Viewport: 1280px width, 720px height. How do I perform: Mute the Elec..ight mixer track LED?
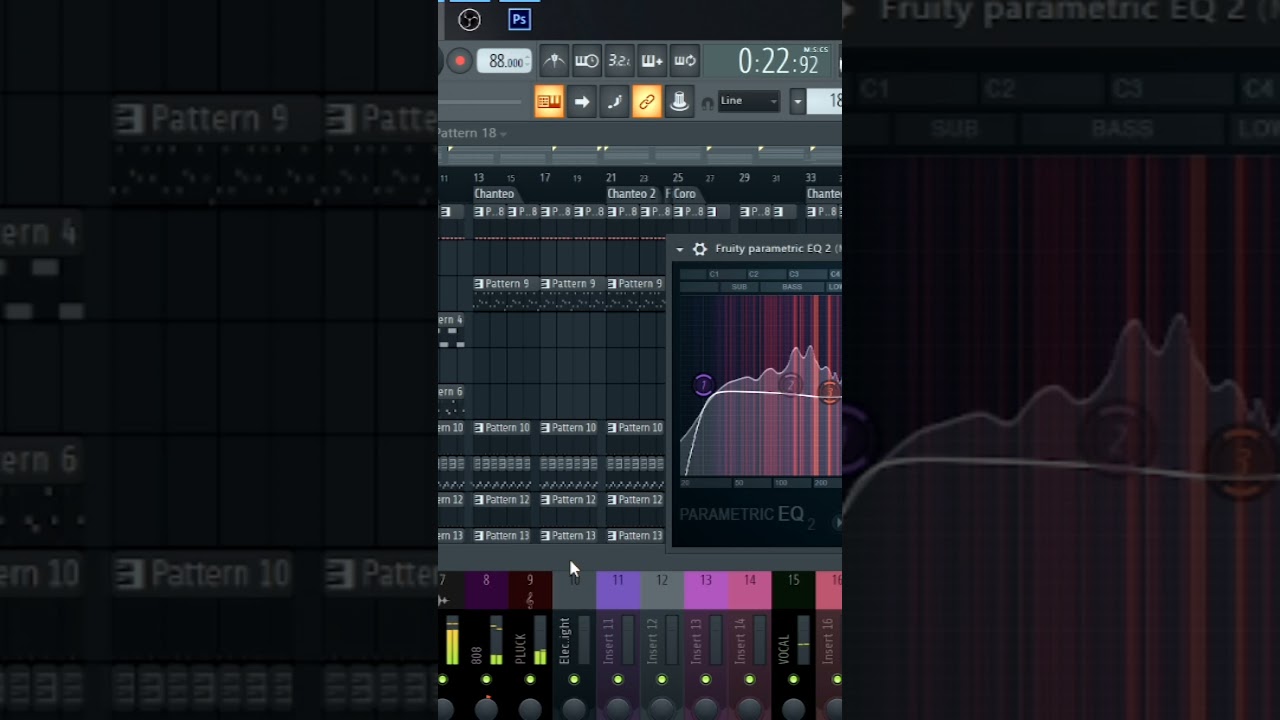point(574,680)
